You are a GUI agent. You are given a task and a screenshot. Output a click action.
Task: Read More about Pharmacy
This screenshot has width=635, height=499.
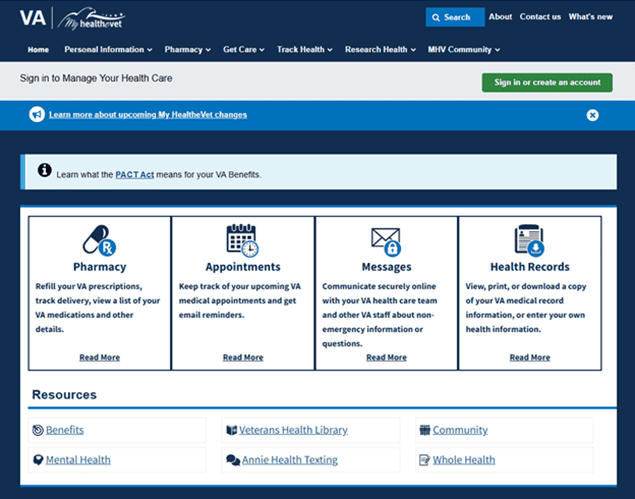(x=100, y=357)
